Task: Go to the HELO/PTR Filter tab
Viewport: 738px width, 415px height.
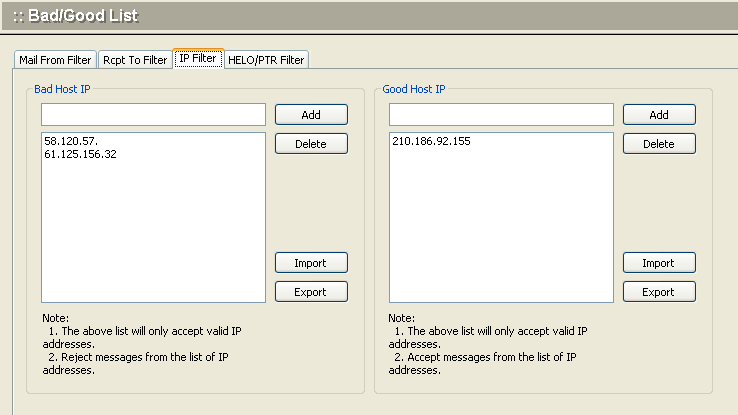Action: 266,60
